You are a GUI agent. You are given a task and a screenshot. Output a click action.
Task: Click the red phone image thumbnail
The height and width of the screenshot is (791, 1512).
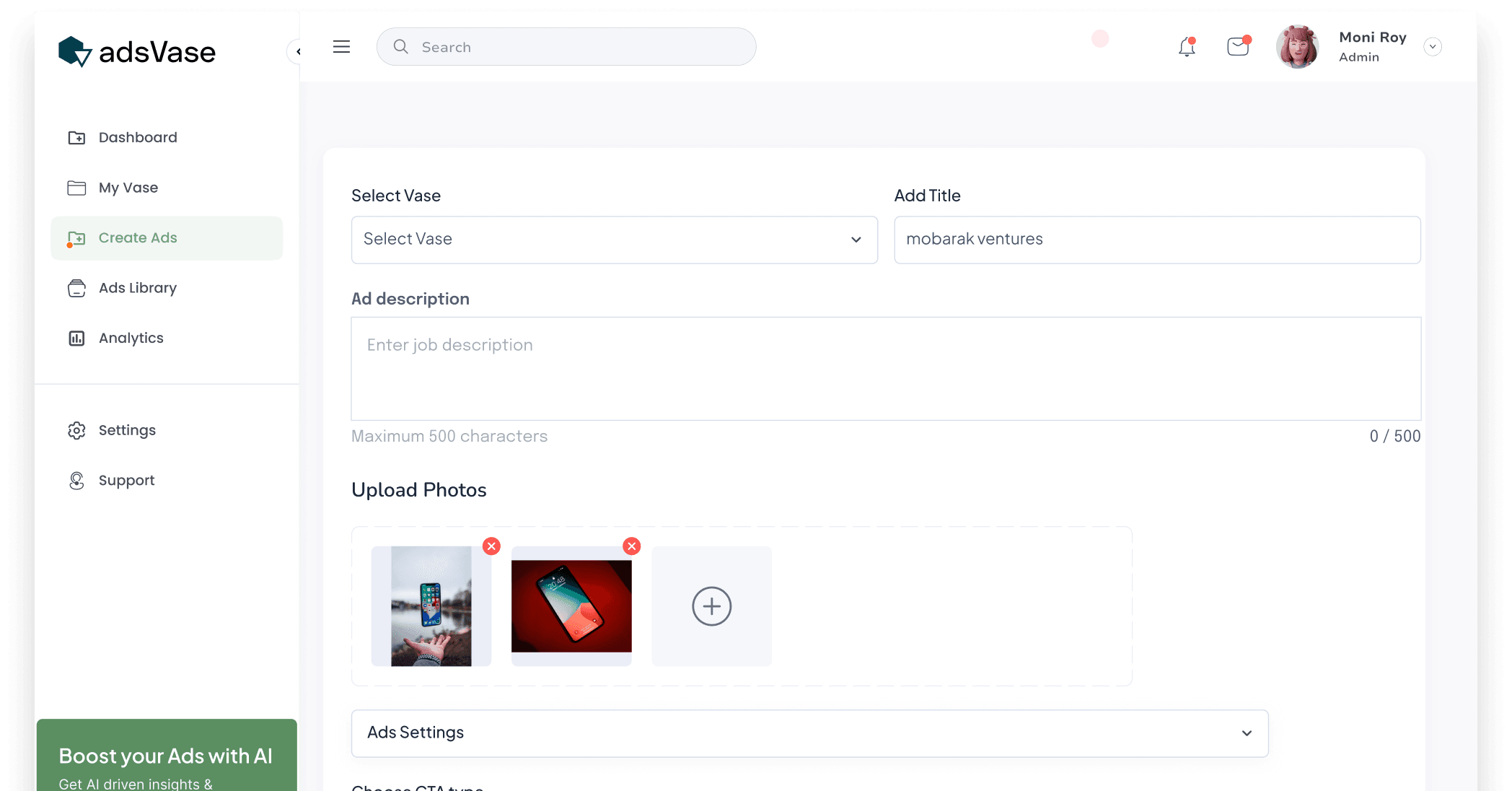[x=571, y=606]
